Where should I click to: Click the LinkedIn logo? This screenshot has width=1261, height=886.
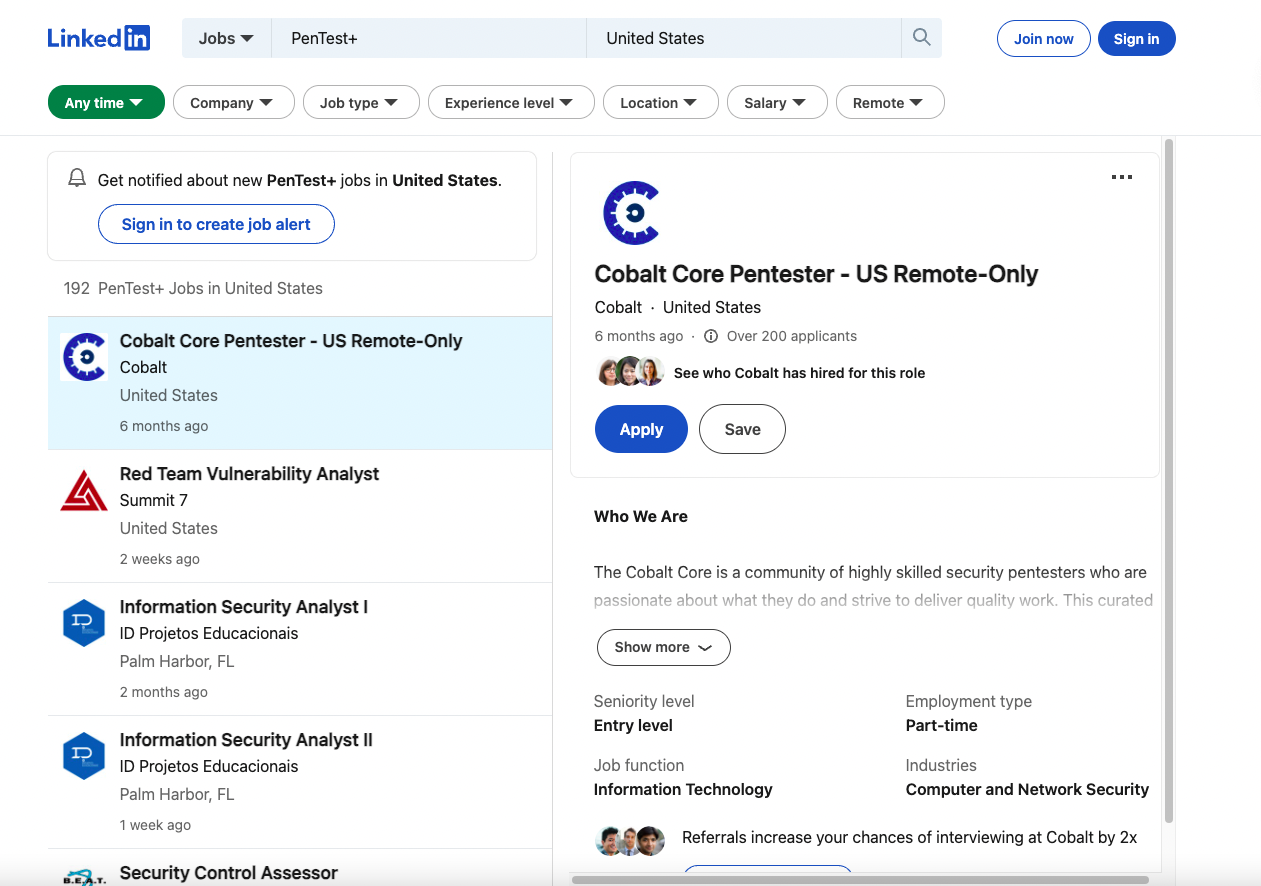coord(98,37)
